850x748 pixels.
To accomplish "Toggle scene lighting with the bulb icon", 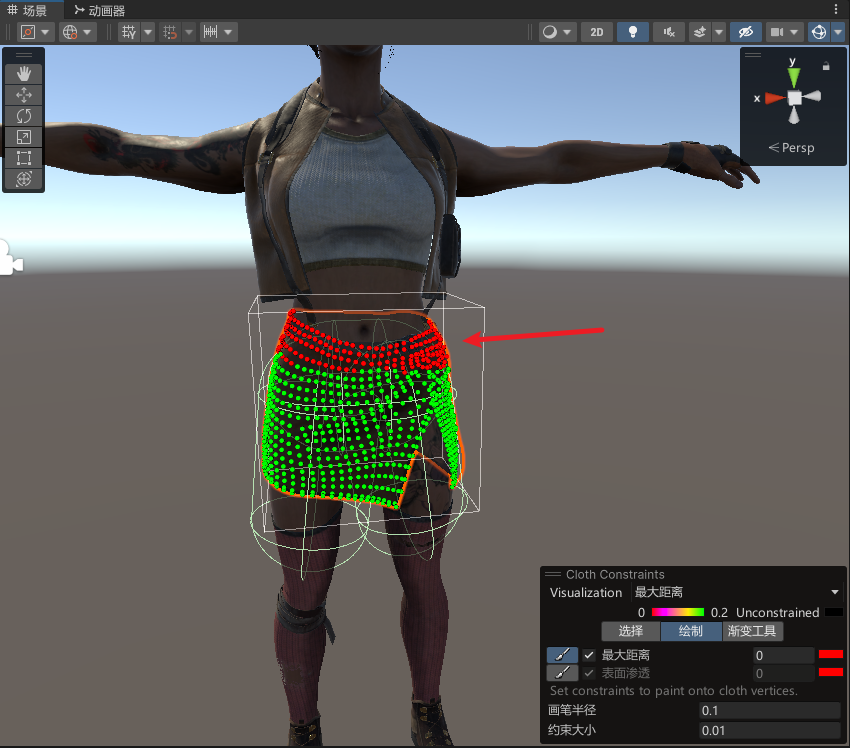I will pyautogui.click(x=632, y=31).
